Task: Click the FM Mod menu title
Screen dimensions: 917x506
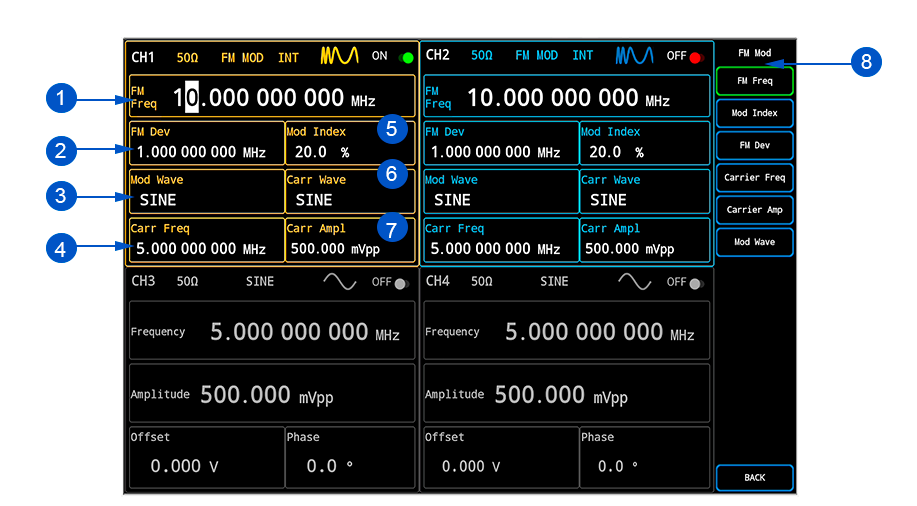Action: [754, 53]
